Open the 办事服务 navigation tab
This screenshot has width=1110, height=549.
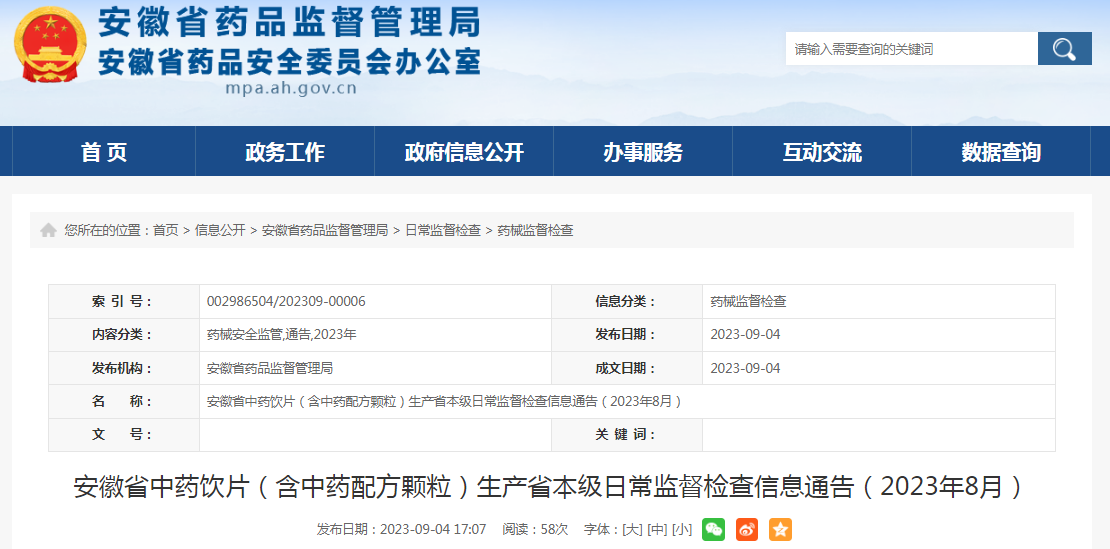click(x=643, y=152)
